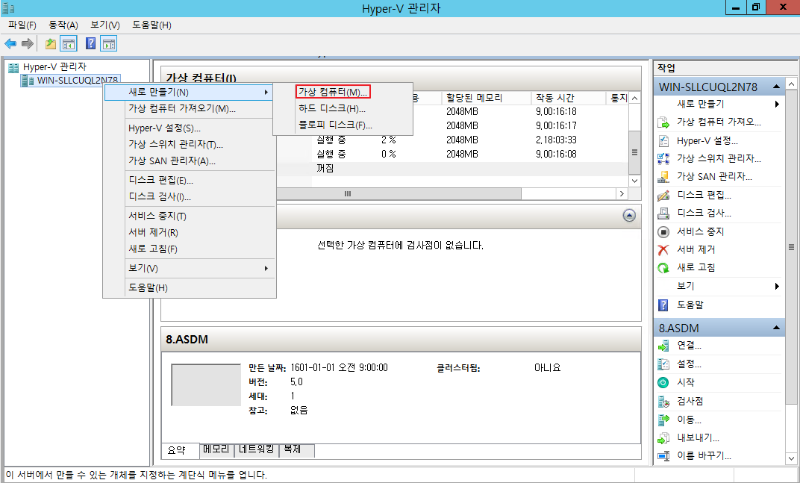This screenshot has height=483, width=800.
Task: Switch to the 네트워킹 tab
Action: [256, 449]
